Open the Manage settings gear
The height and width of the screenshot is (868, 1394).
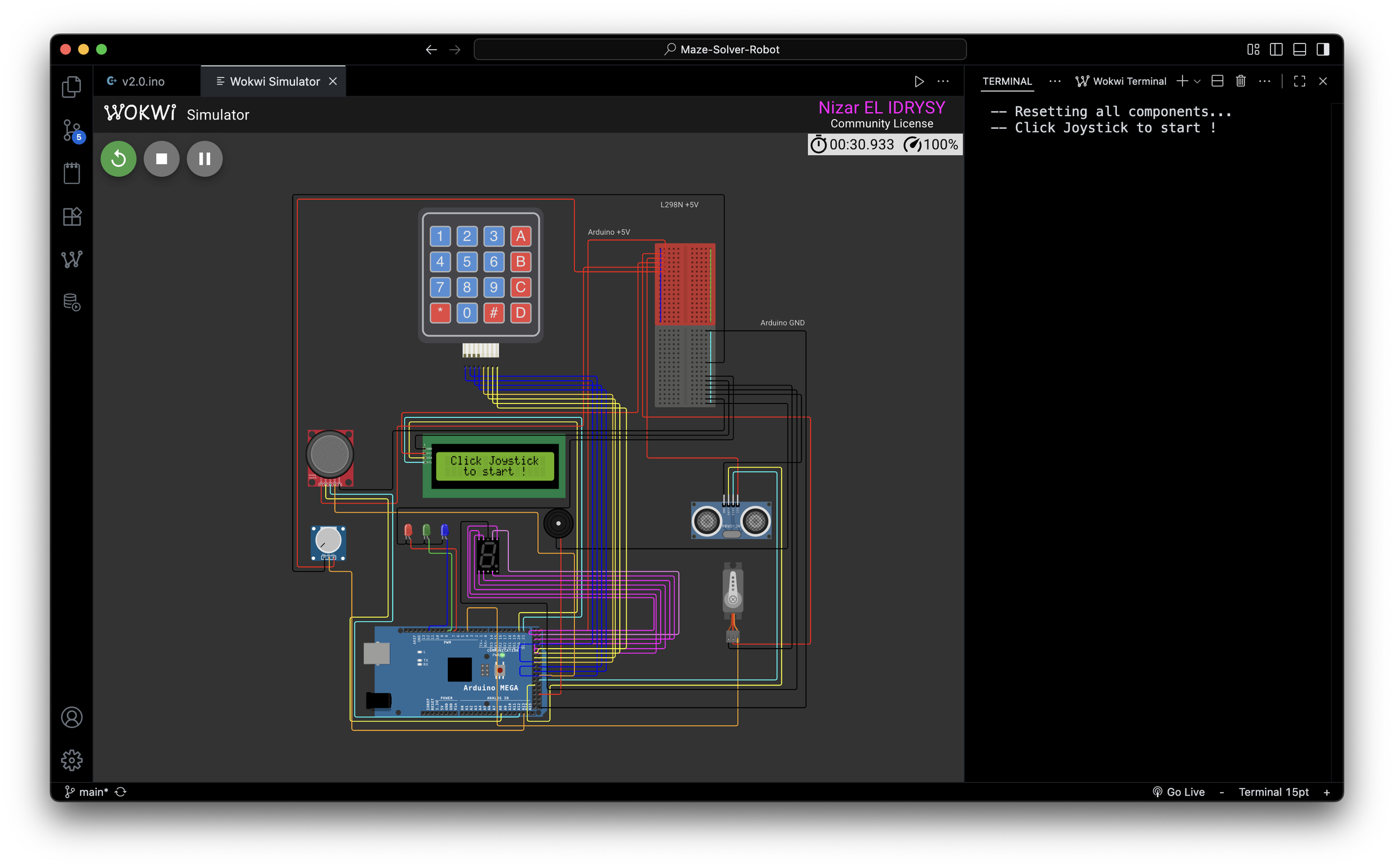[x=71, y=760]
